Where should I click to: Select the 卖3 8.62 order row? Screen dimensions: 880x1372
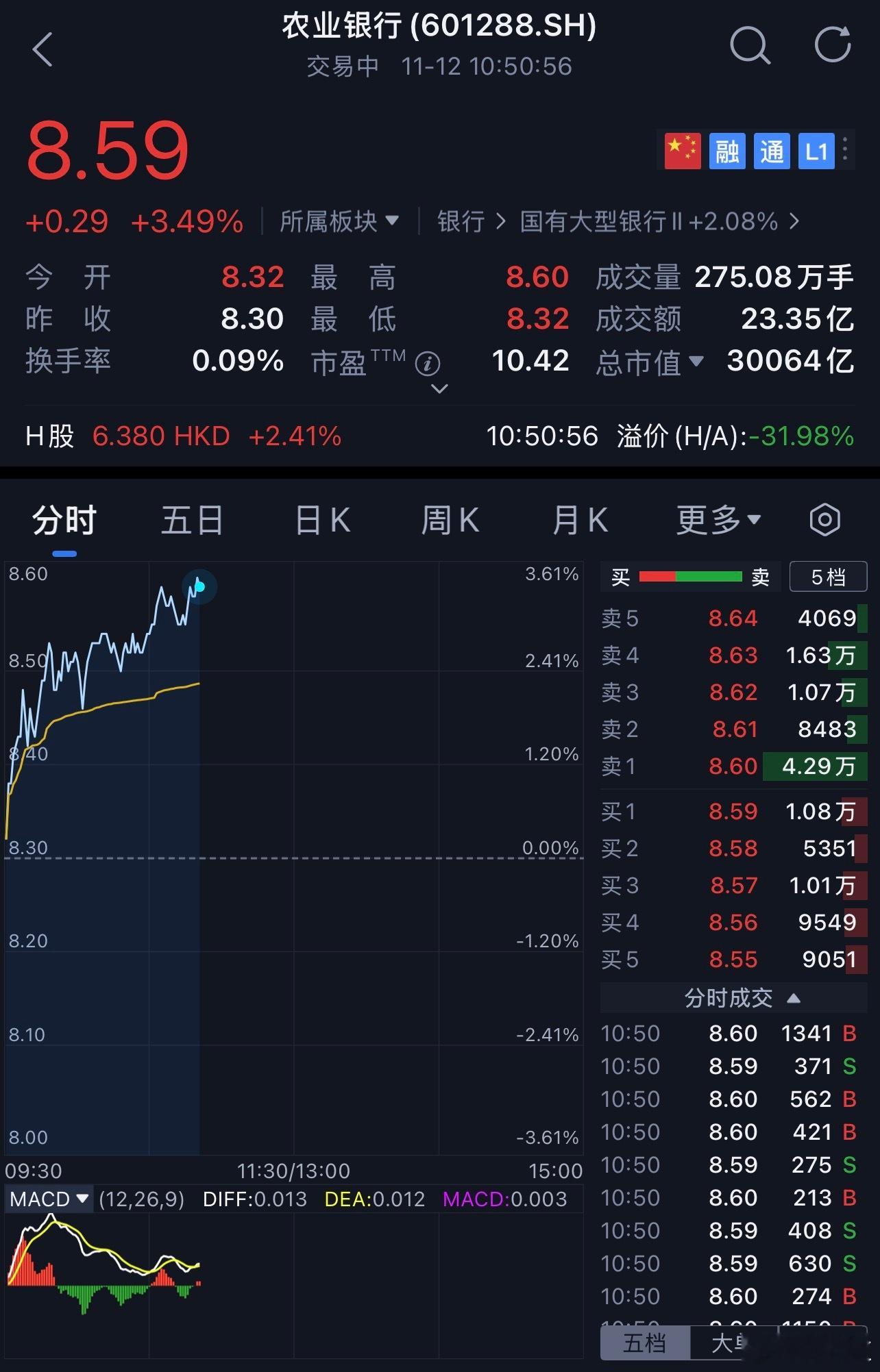734,693
